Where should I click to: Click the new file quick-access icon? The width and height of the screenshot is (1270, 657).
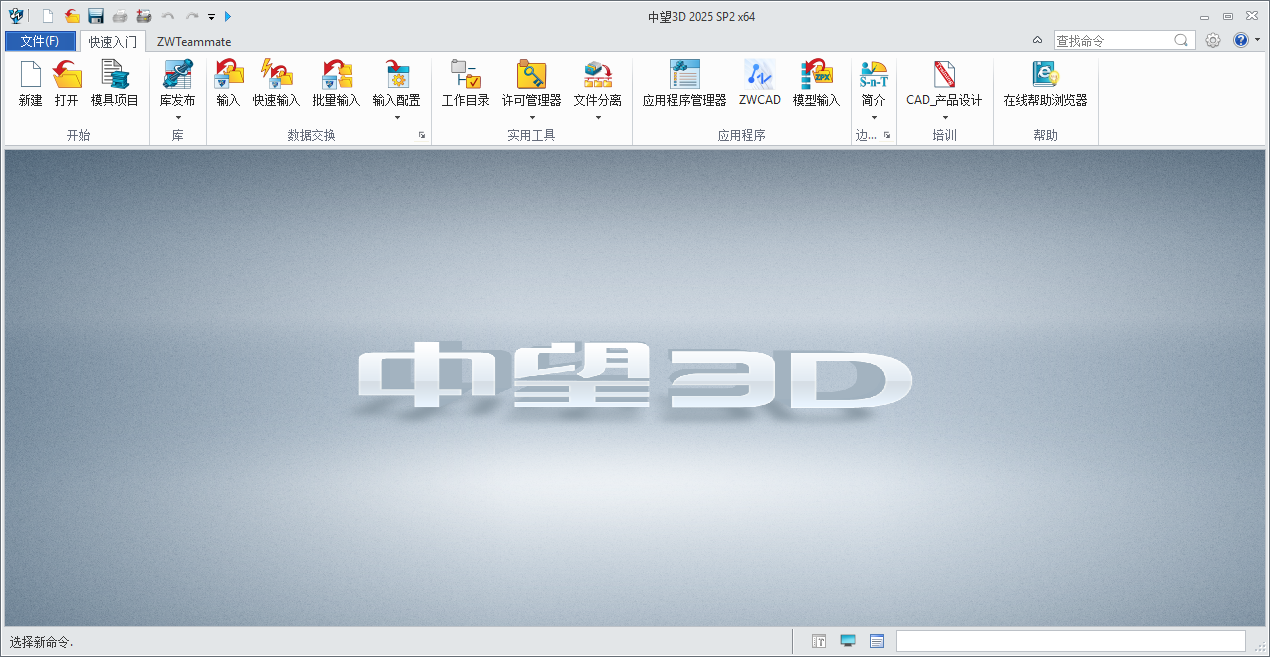[x=48, y=16]
